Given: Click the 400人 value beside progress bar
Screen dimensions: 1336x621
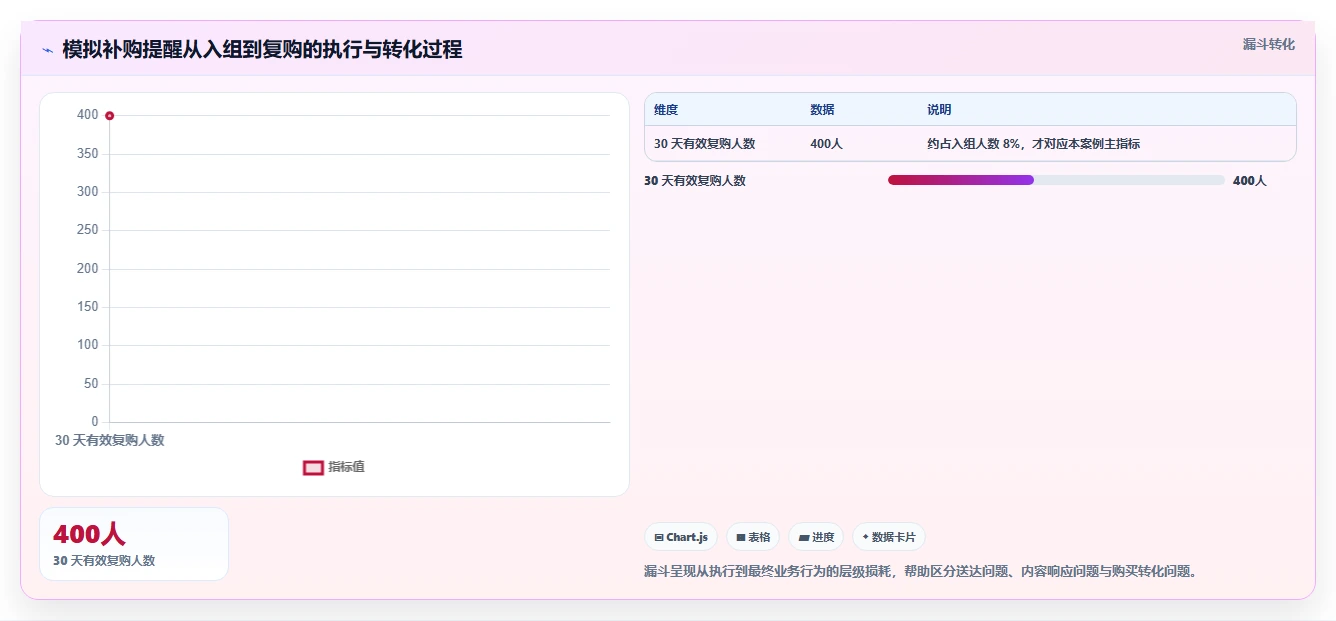Looking at the screenshot, I should (1250, 181).
